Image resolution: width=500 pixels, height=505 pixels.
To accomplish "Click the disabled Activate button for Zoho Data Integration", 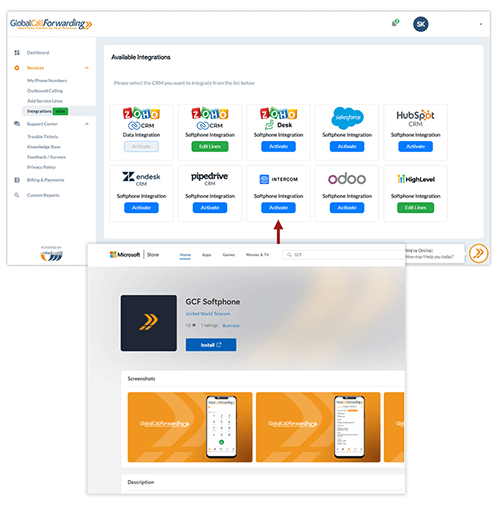I will coord(141,146).
